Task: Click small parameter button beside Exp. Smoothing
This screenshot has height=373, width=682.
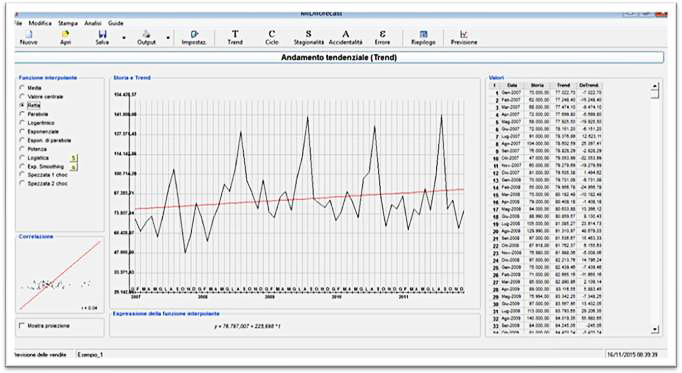Action: 74,167
